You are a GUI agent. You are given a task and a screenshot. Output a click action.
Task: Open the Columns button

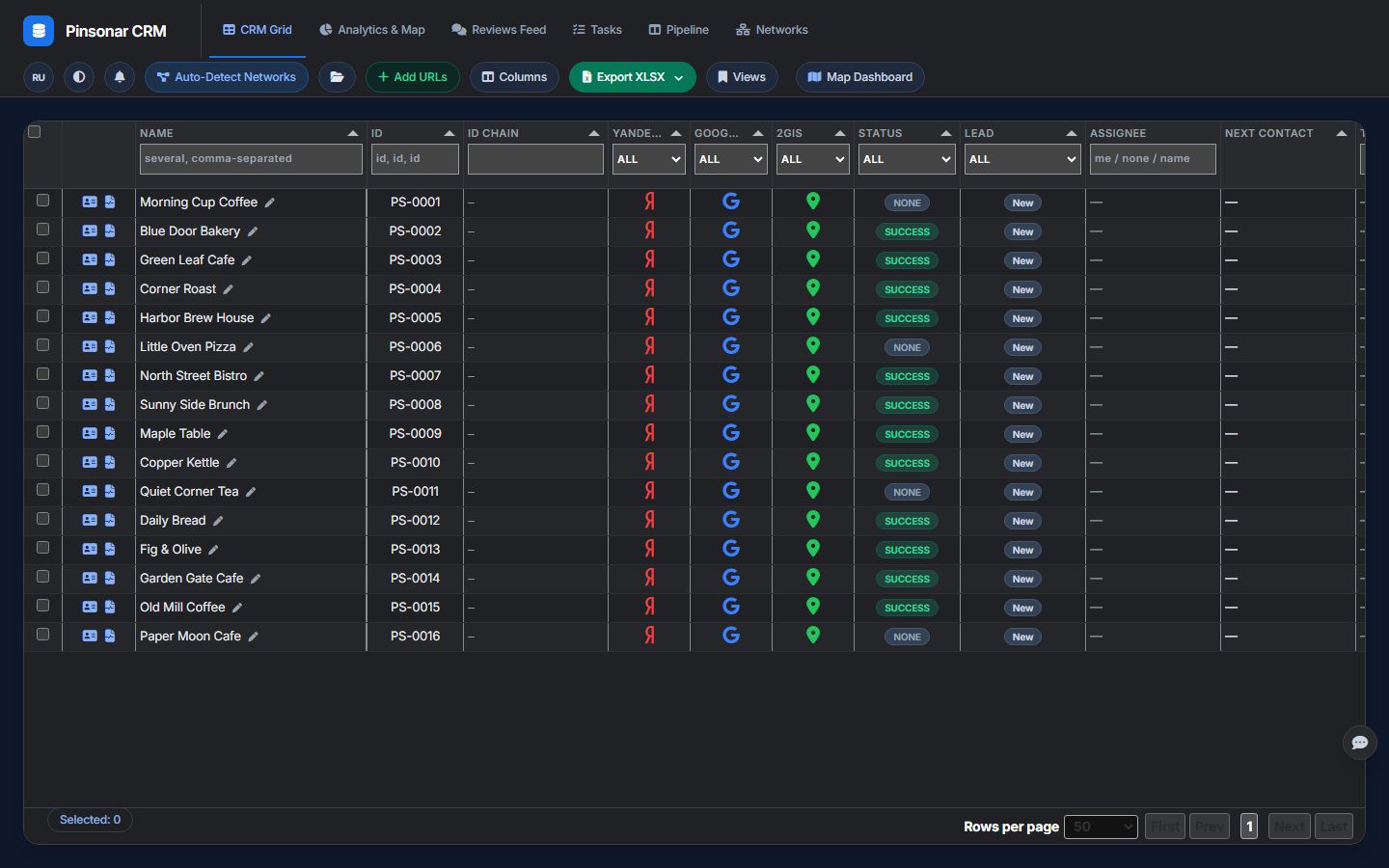click(x=514, y=77)
